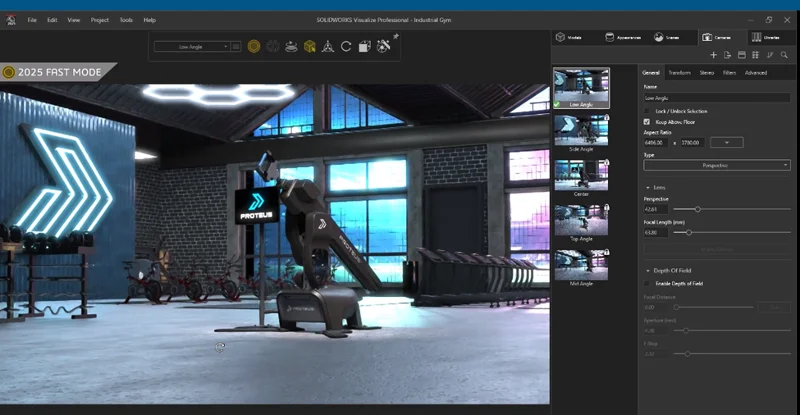Click the search magnifier in Cameras panel
Viewport: 800px width, 415px height.
click(784, 55)
